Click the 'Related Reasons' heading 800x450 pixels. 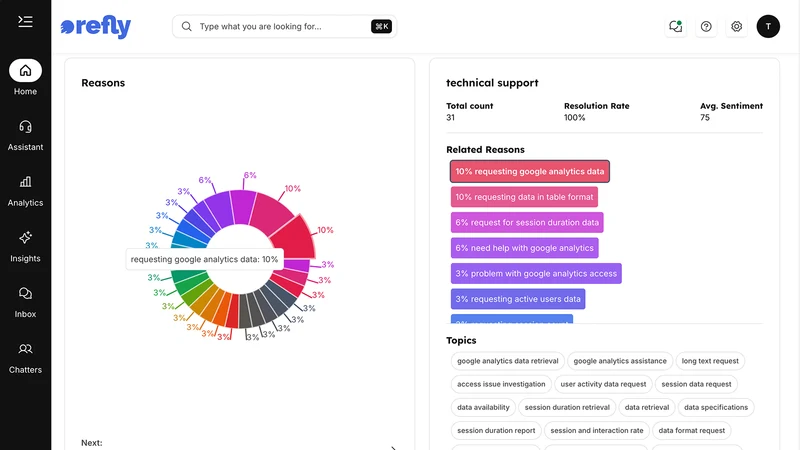pos(485,149)
